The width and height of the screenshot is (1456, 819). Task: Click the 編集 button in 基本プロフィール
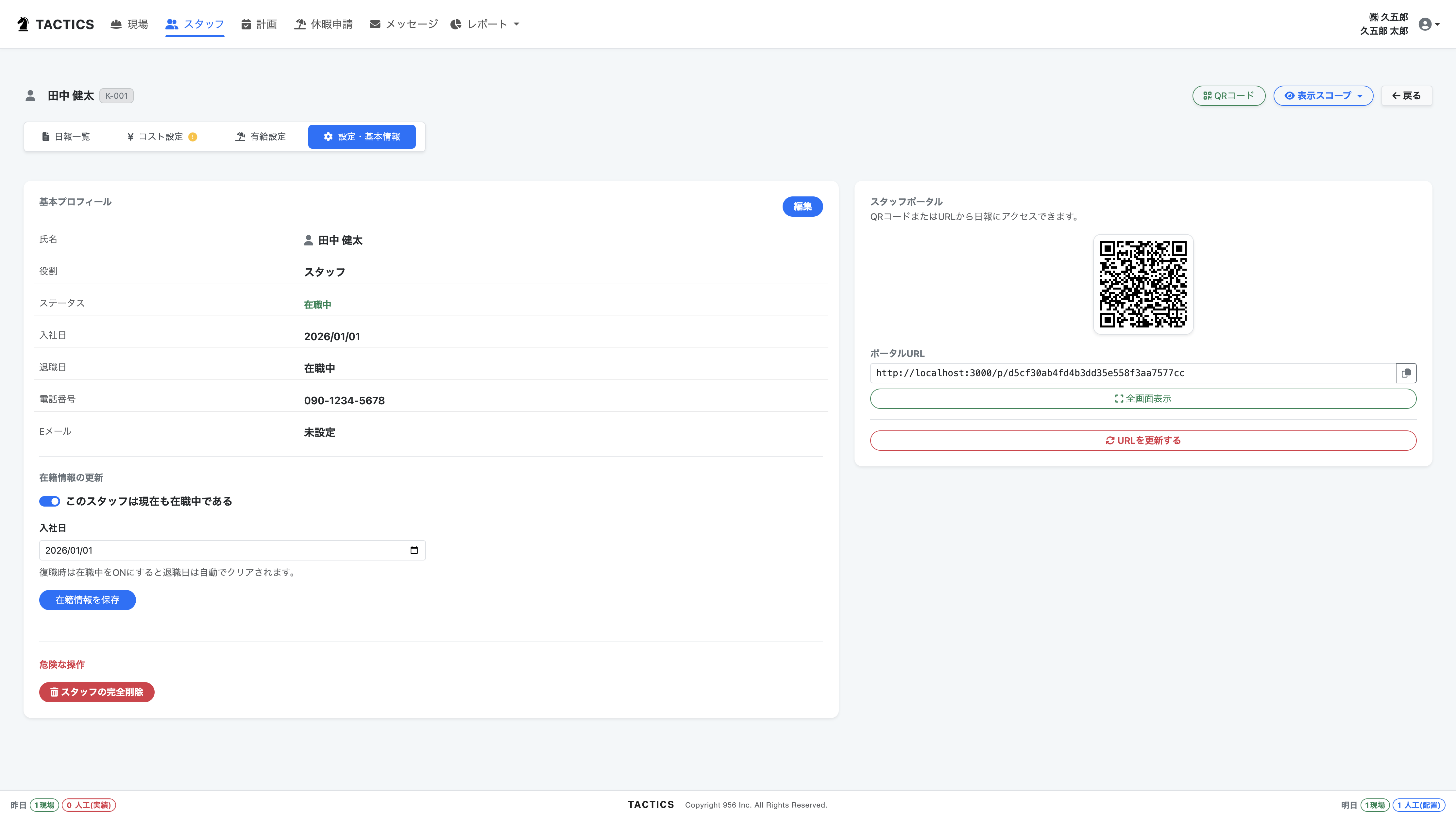point(802,206)
